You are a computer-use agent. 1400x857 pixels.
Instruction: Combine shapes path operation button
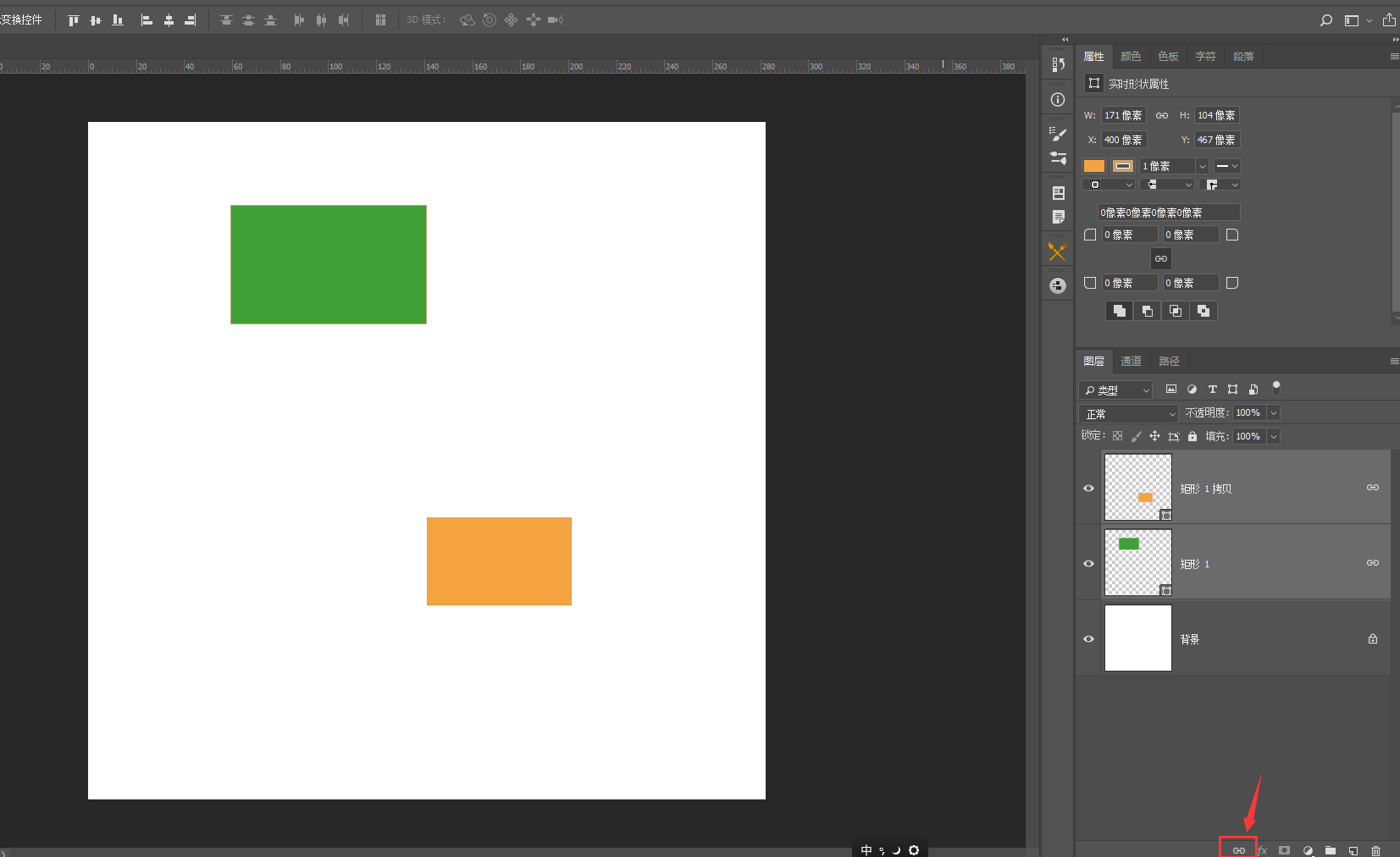pos(1120,311)
